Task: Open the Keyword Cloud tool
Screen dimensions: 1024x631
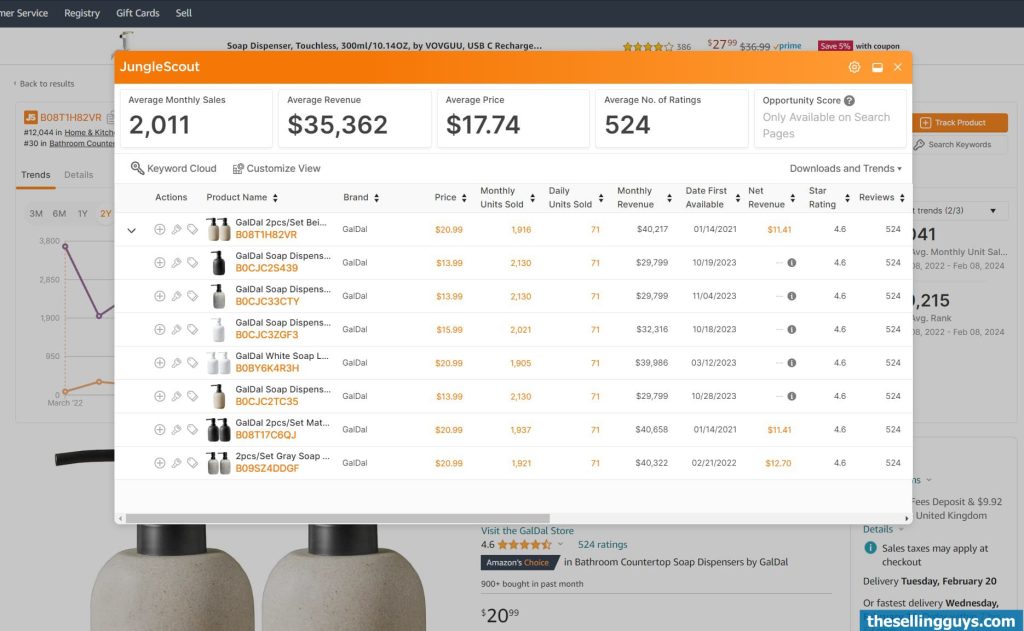Action: click(x=173, y=169)
